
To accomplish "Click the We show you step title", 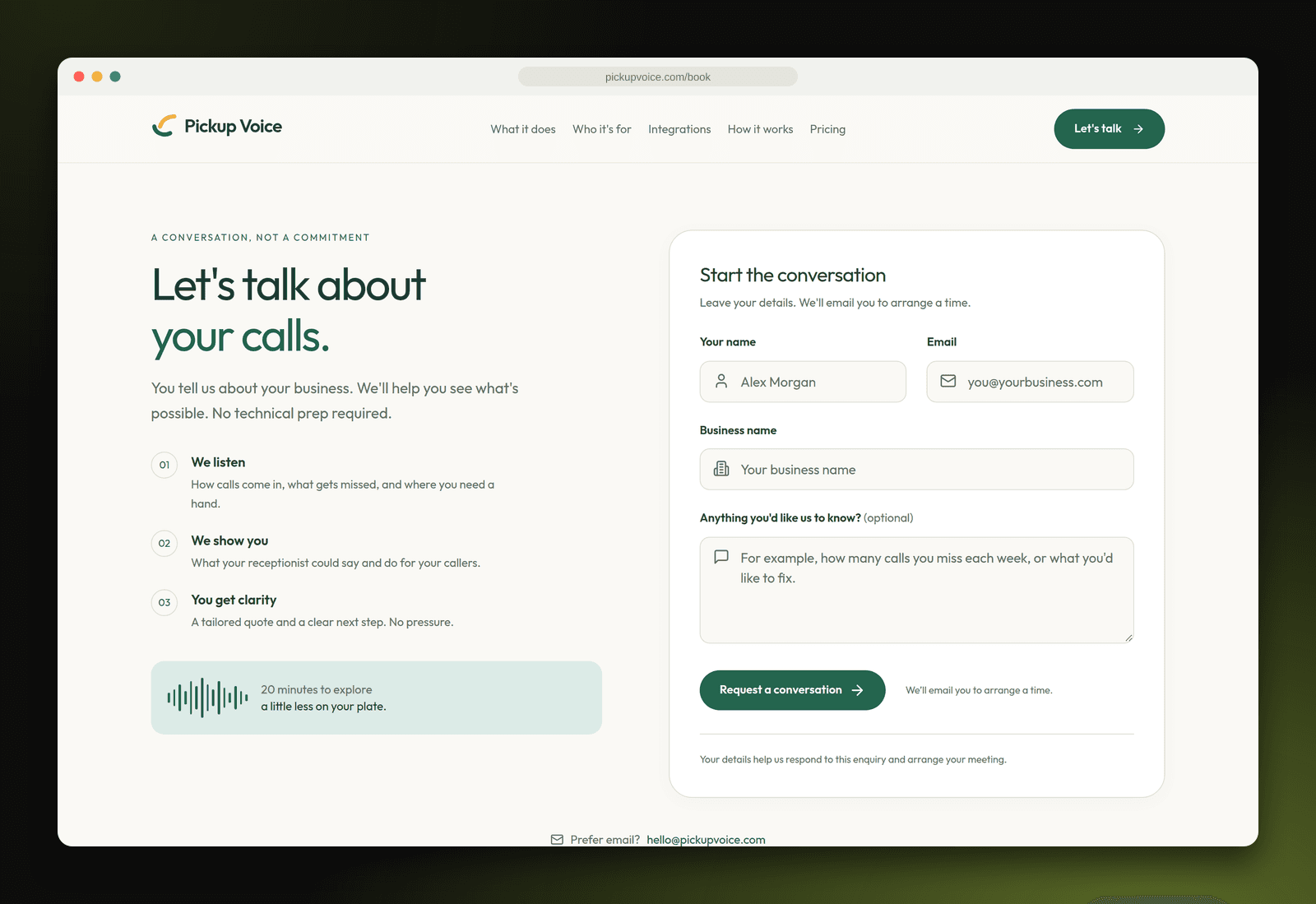I will click(x=229, y=540).
